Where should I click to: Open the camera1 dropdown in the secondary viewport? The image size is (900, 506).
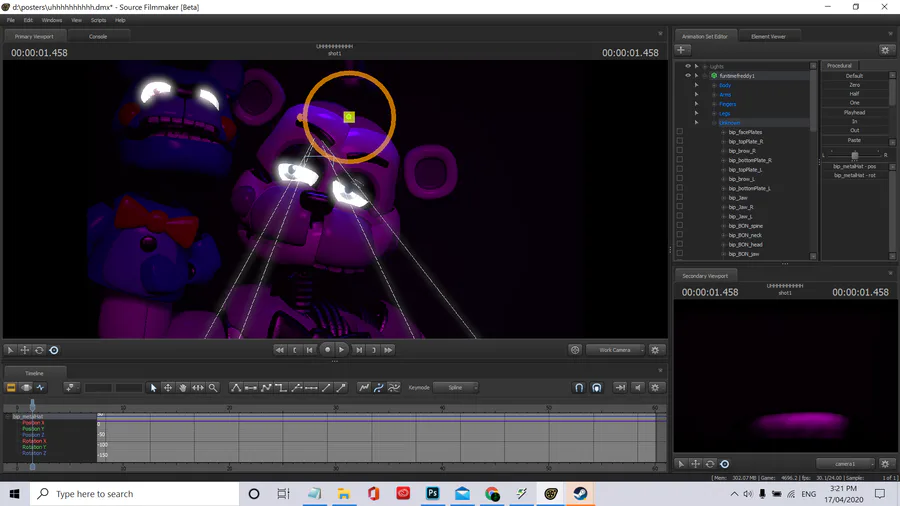point(845,464)
